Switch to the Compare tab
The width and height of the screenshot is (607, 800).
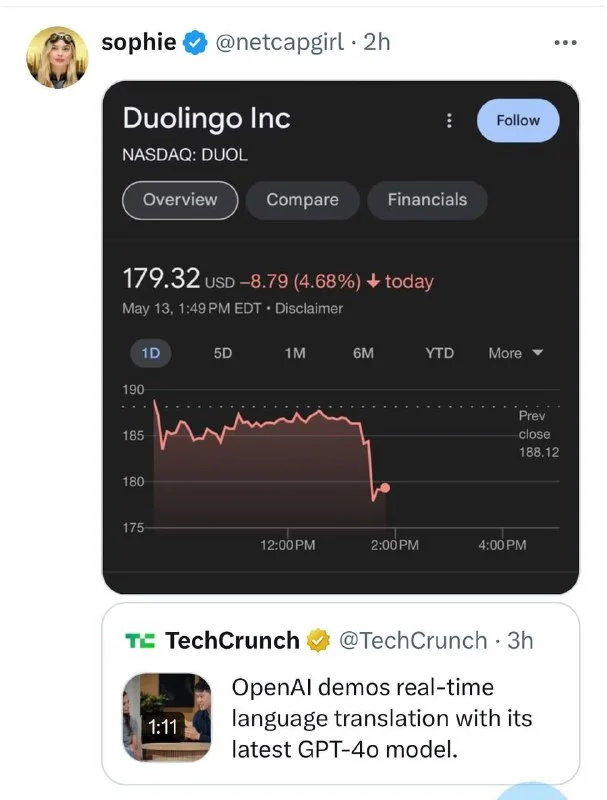(x=302, y=199)
